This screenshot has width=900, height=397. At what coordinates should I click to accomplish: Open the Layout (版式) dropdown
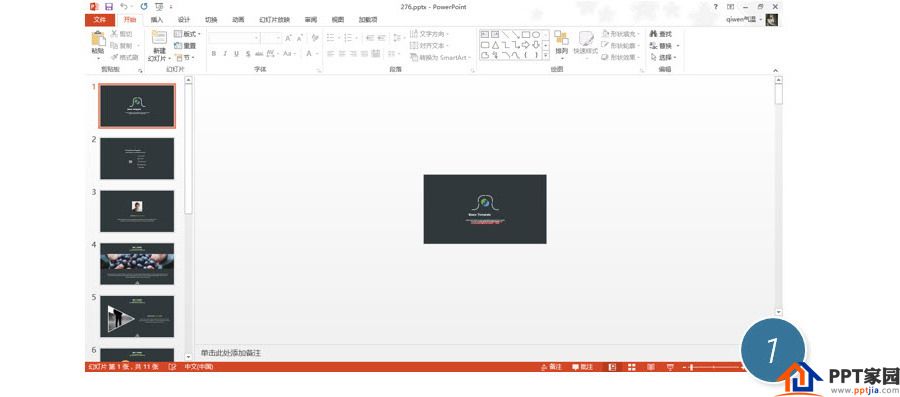tap(187, 34)
